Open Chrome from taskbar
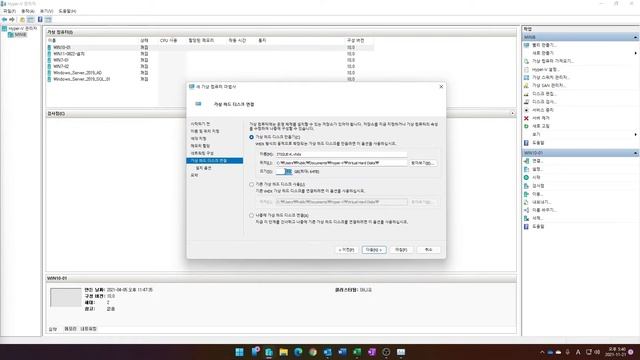The image size is (640, 360). 313,352
